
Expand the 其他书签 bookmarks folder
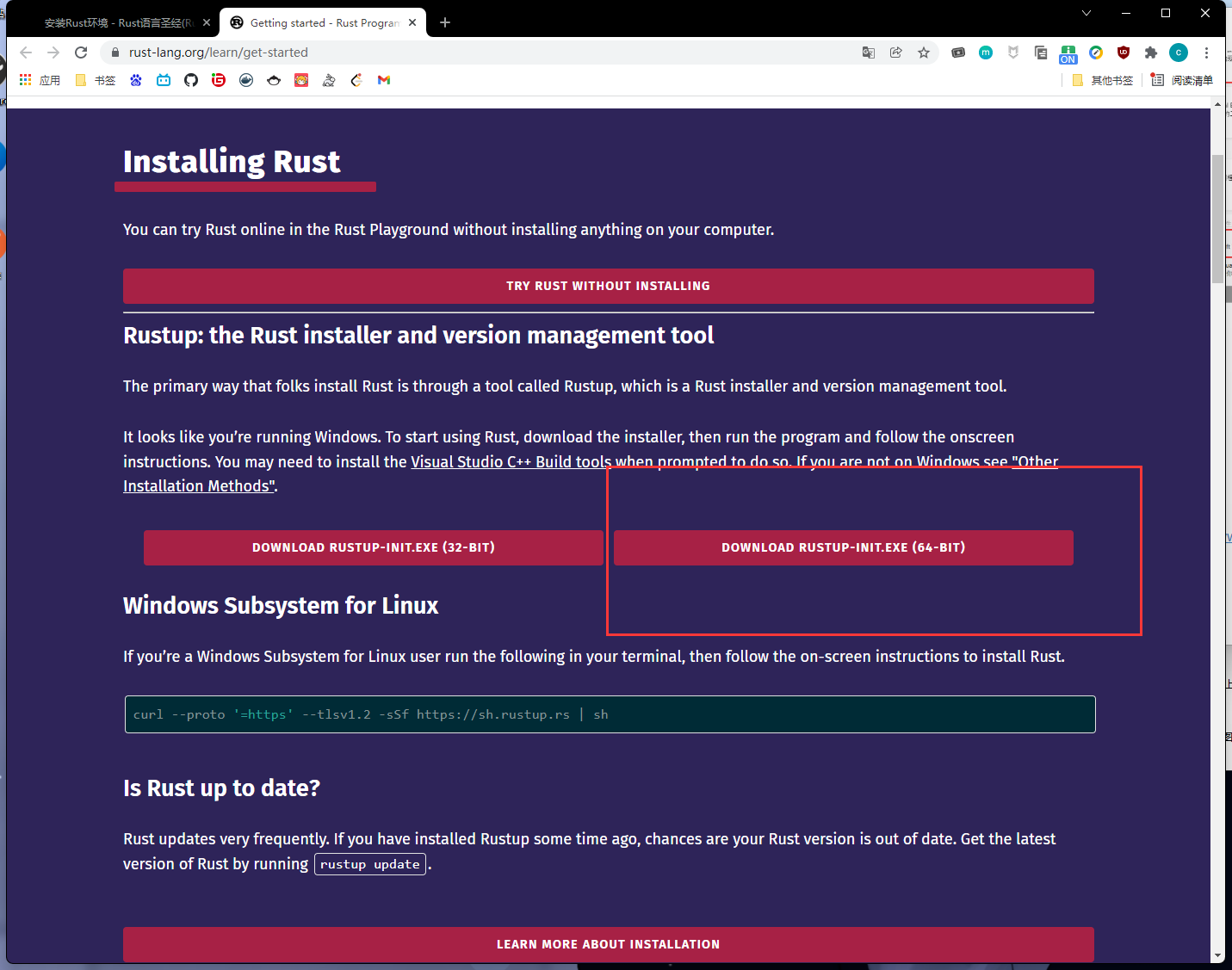(1103, 80)
